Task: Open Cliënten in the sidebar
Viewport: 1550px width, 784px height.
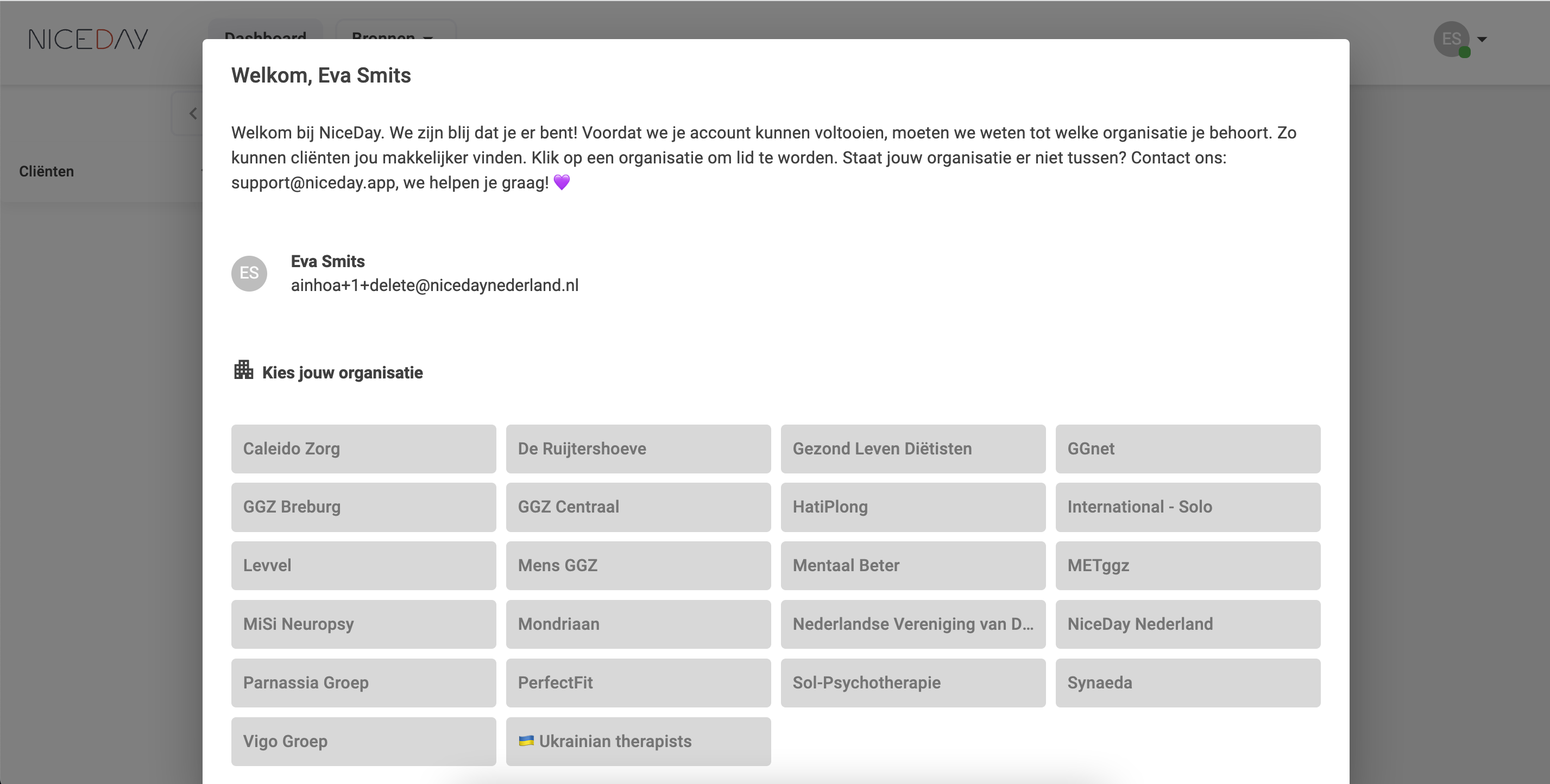Action: click(x=46, y=172)
